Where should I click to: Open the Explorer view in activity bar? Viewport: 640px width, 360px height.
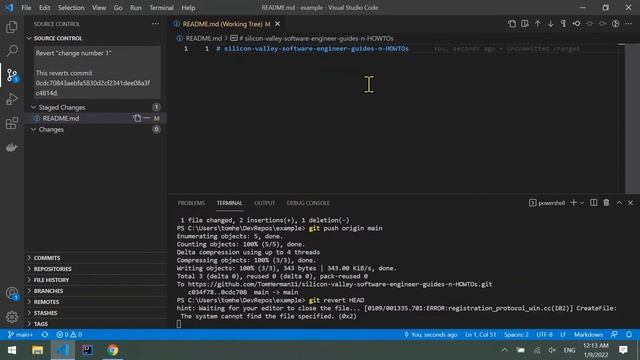(12, 27)
